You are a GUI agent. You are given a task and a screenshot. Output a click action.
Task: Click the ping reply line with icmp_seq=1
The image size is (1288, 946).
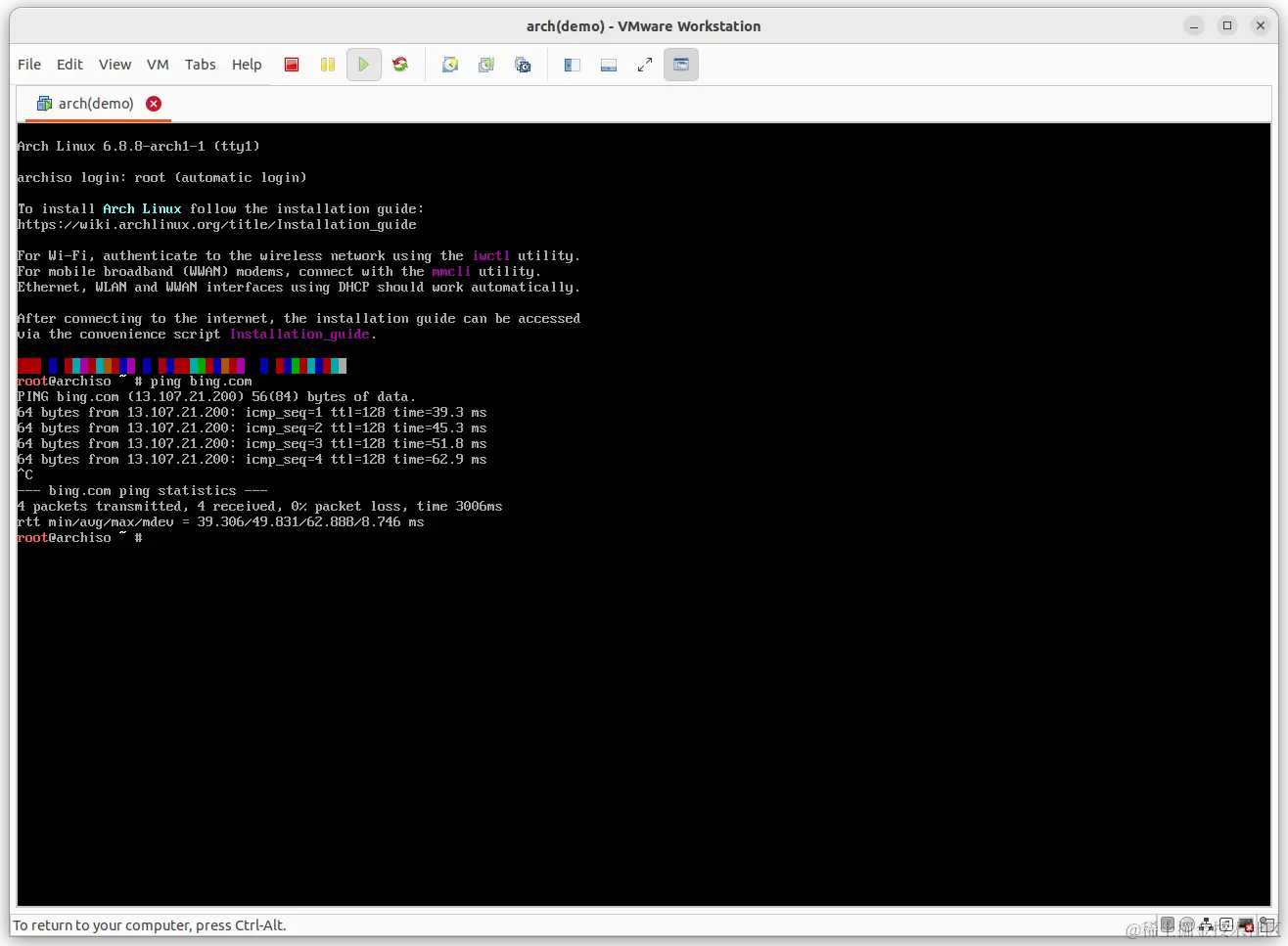[253, 413]
